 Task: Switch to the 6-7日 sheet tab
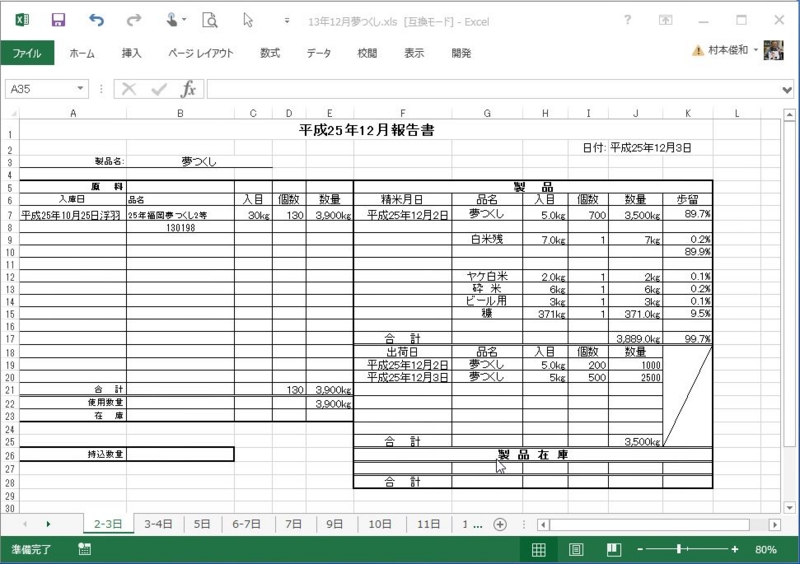247,524
